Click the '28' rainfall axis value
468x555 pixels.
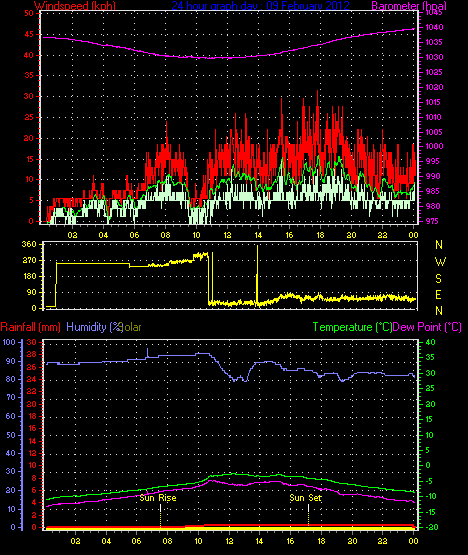click(32, 354)
